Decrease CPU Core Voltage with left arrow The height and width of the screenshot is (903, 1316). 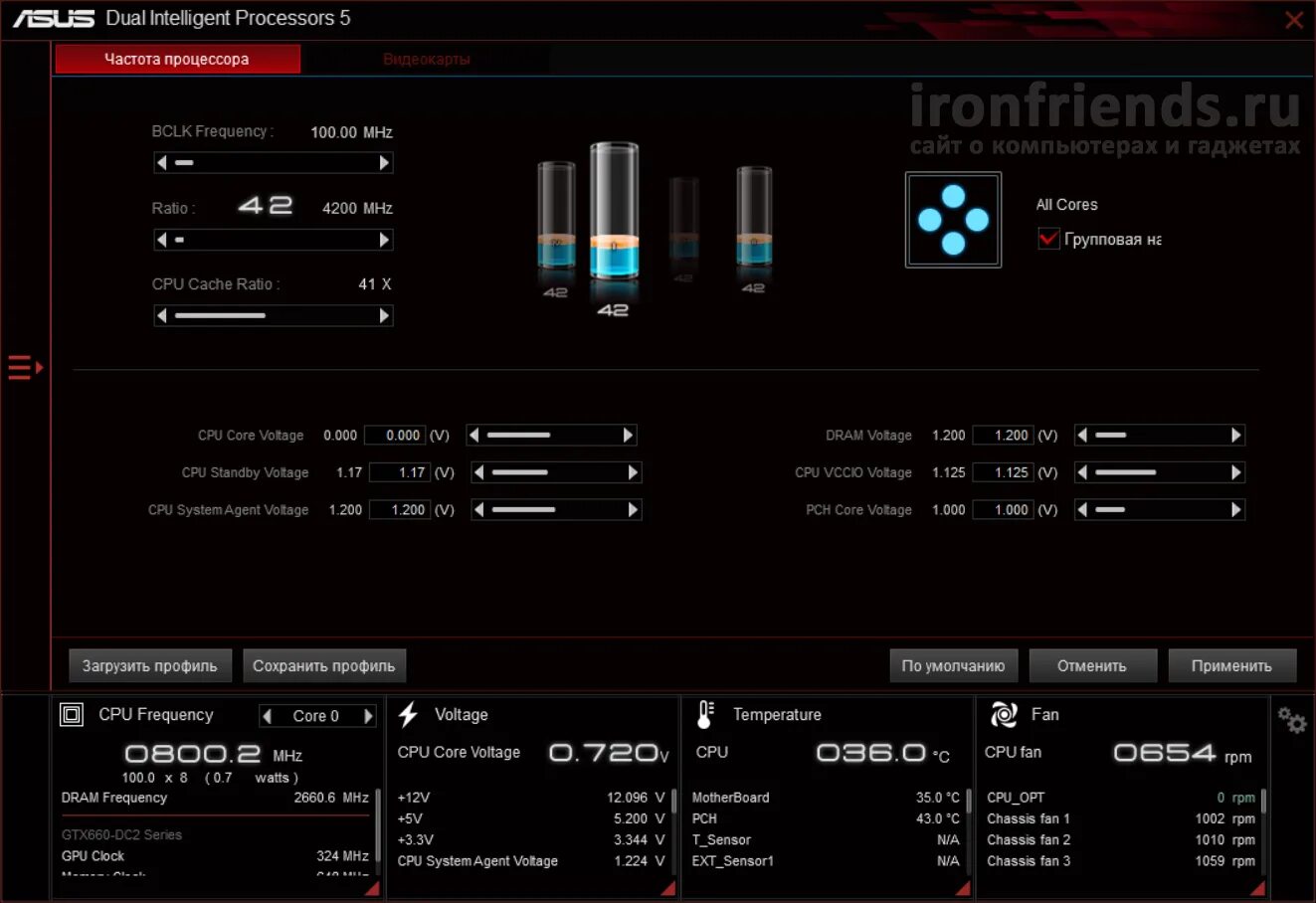(473, 435)
